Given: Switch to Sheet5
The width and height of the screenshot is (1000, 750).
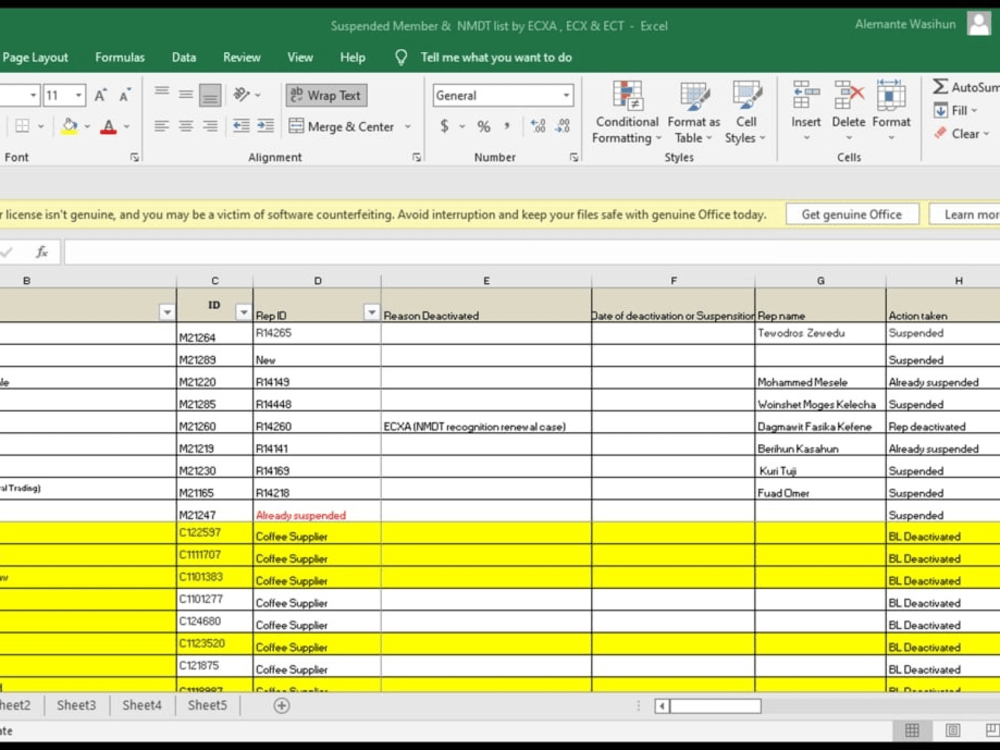Looking at the screenshot, I should (207, 705).
